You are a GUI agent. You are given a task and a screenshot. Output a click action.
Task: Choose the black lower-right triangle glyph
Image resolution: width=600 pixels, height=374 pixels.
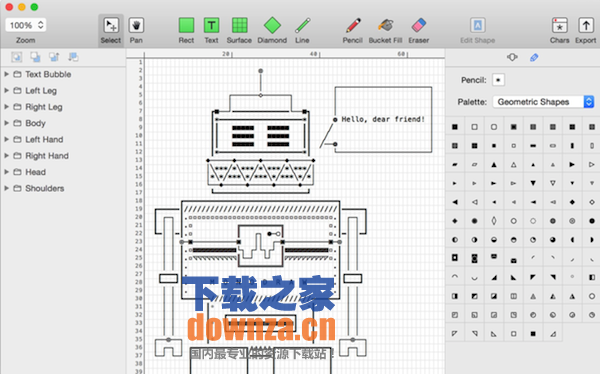click(494, 277)
